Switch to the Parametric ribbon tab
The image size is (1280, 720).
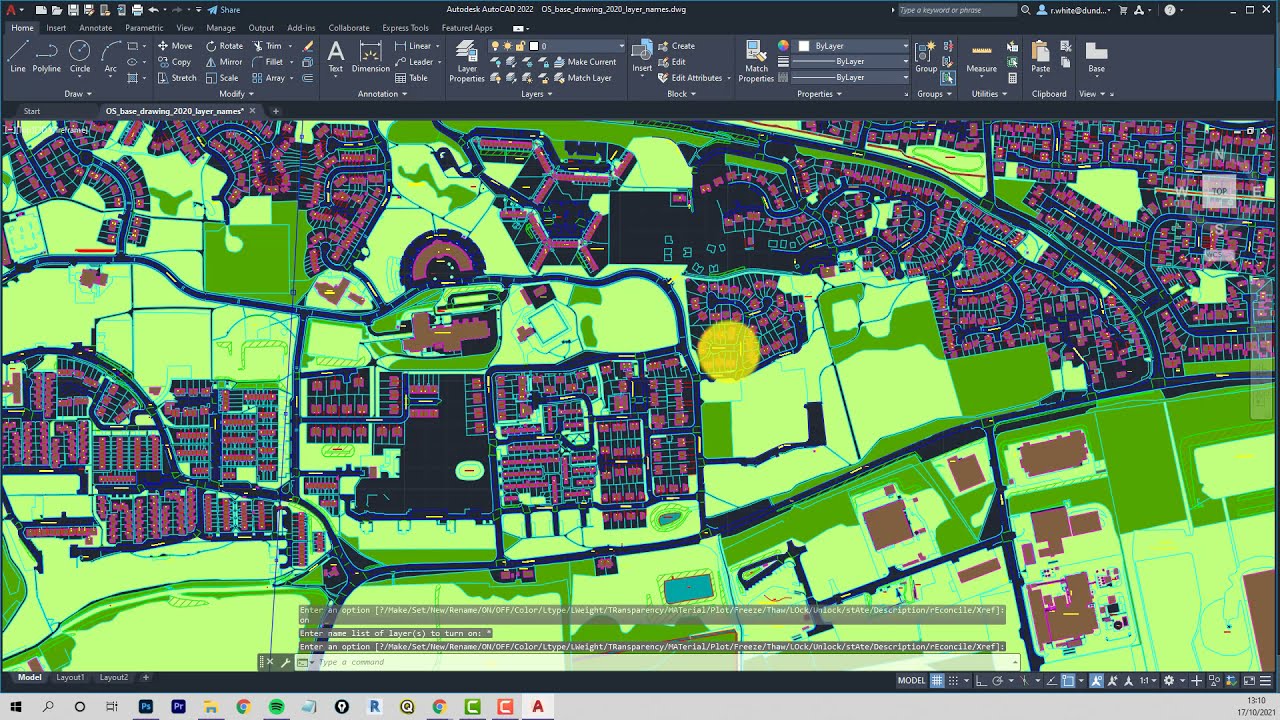[x=144, y=28]
